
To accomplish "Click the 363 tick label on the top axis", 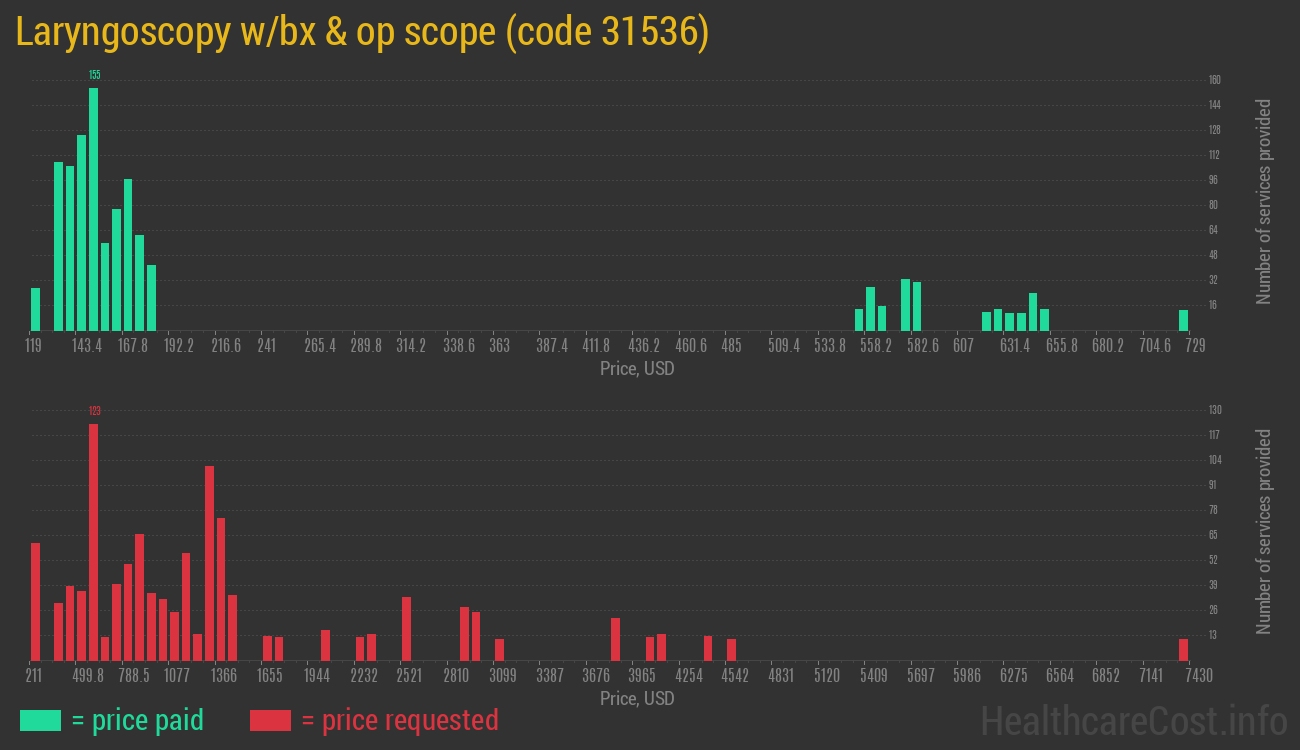I will pyautogui.click(x=499, y=346).
